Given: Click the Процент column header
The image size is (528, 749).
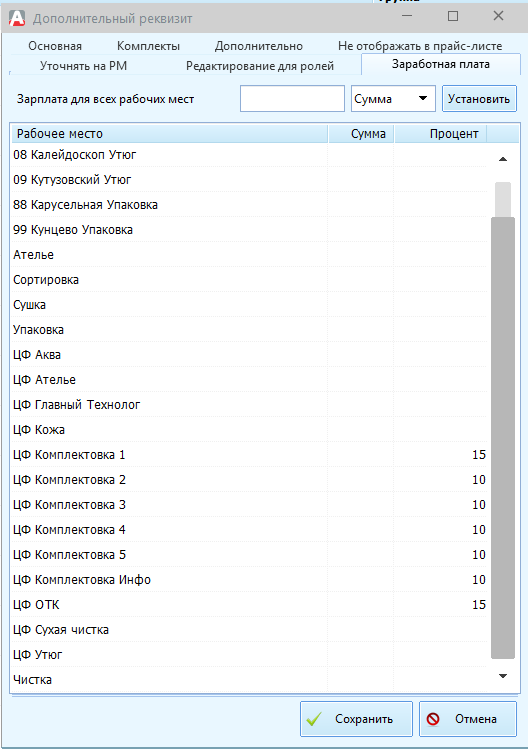Looking at the screenshot, I should click(x=441, y=134).
